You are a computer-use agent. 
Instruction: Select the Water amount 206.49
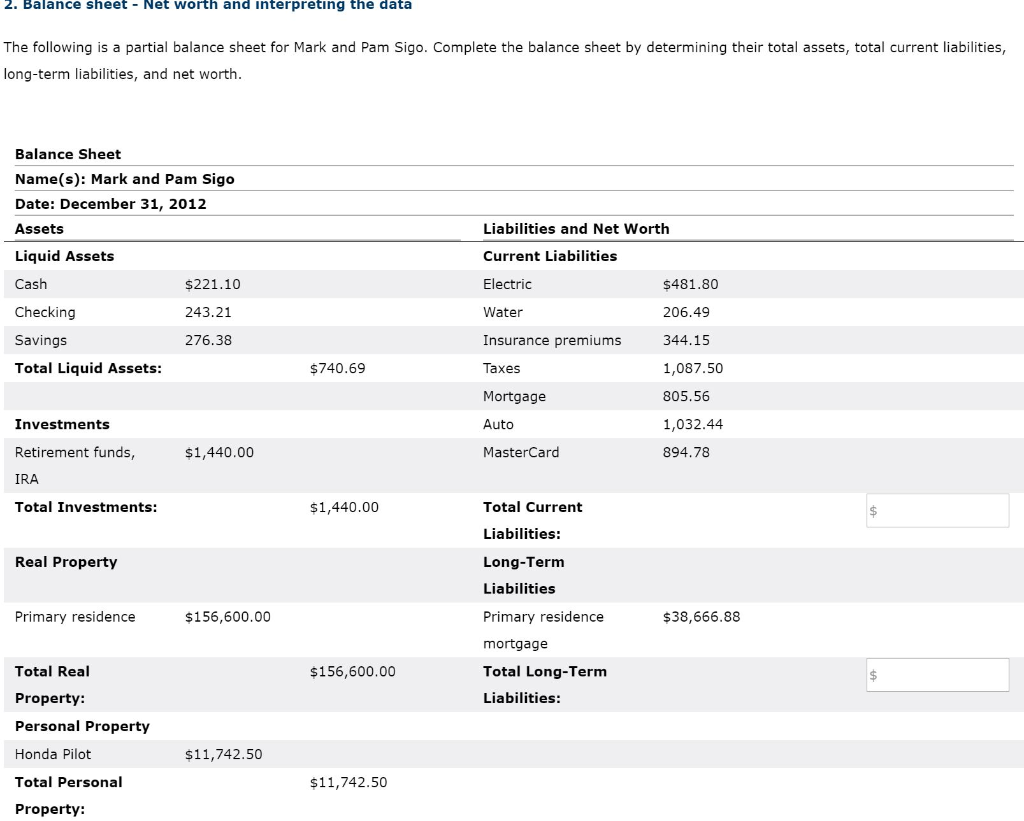(684, 312)
